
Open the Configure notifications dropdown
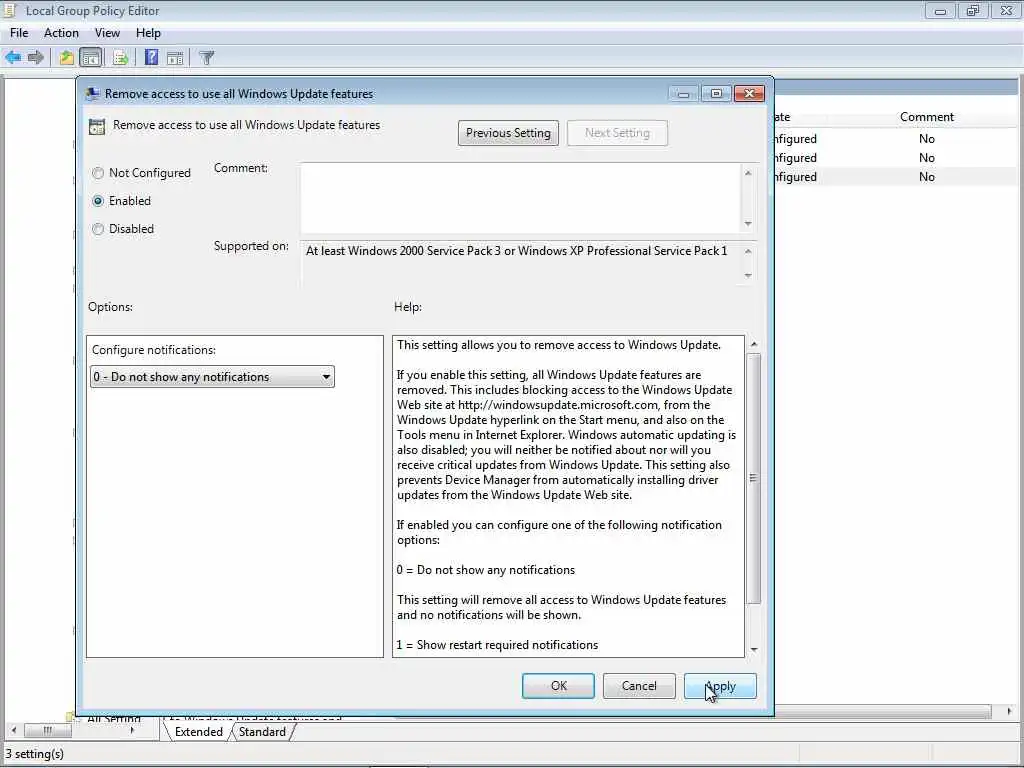pyautogui.click(x=212, y=377)
